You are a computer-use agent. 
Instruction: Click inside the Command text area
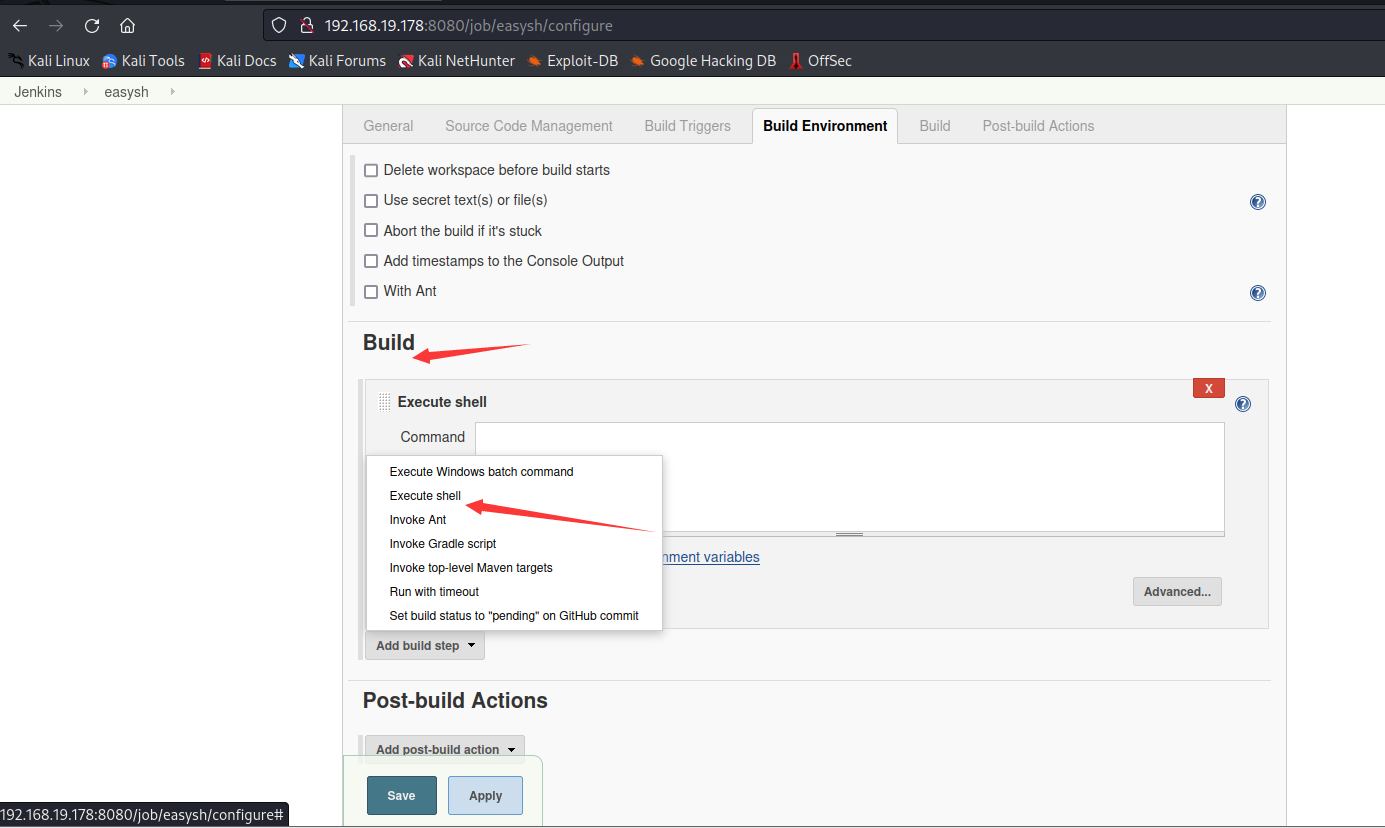coord(849,476)
